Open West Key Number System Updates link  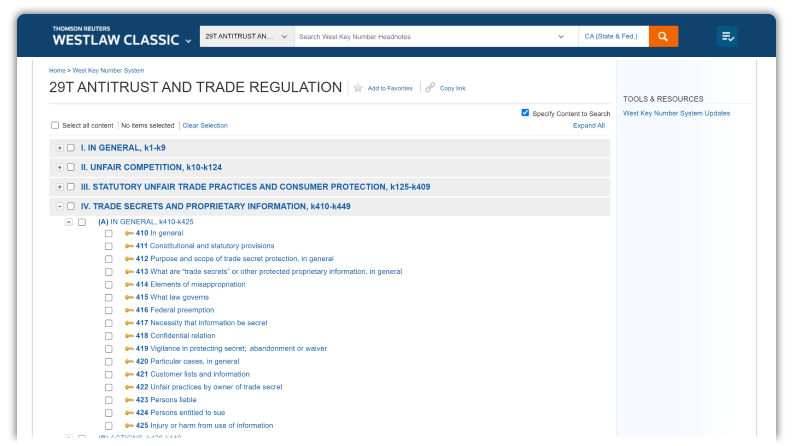[676, 113]
